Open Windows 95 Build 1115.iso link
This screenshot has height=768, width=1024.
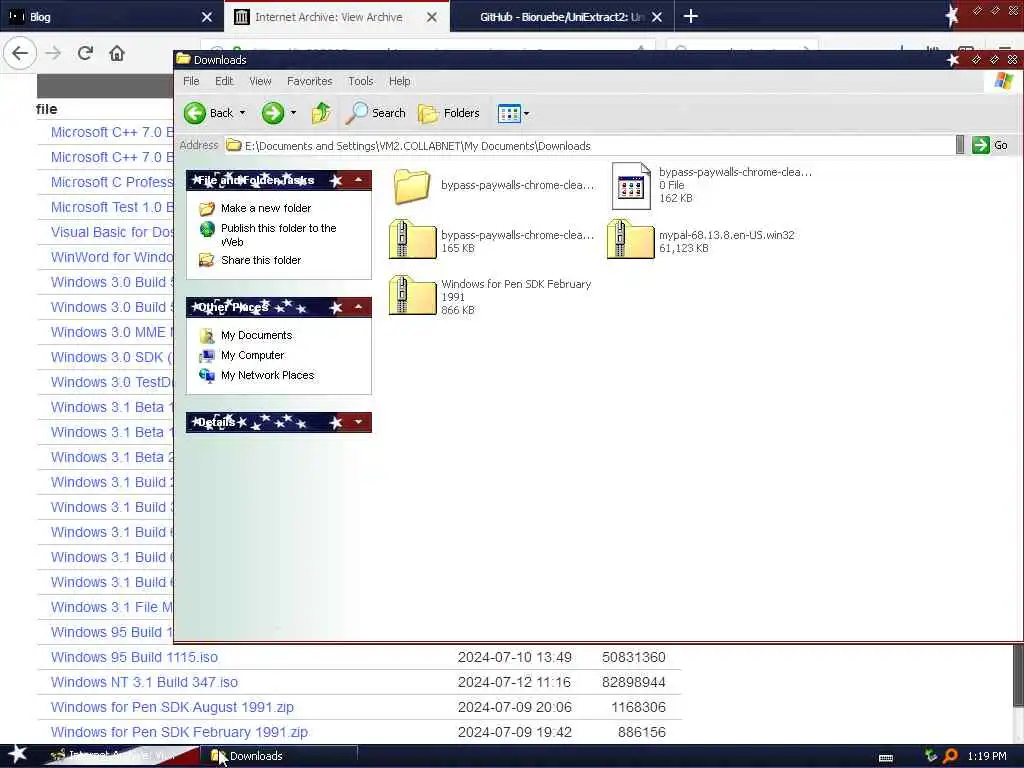(x=135, y=657)
